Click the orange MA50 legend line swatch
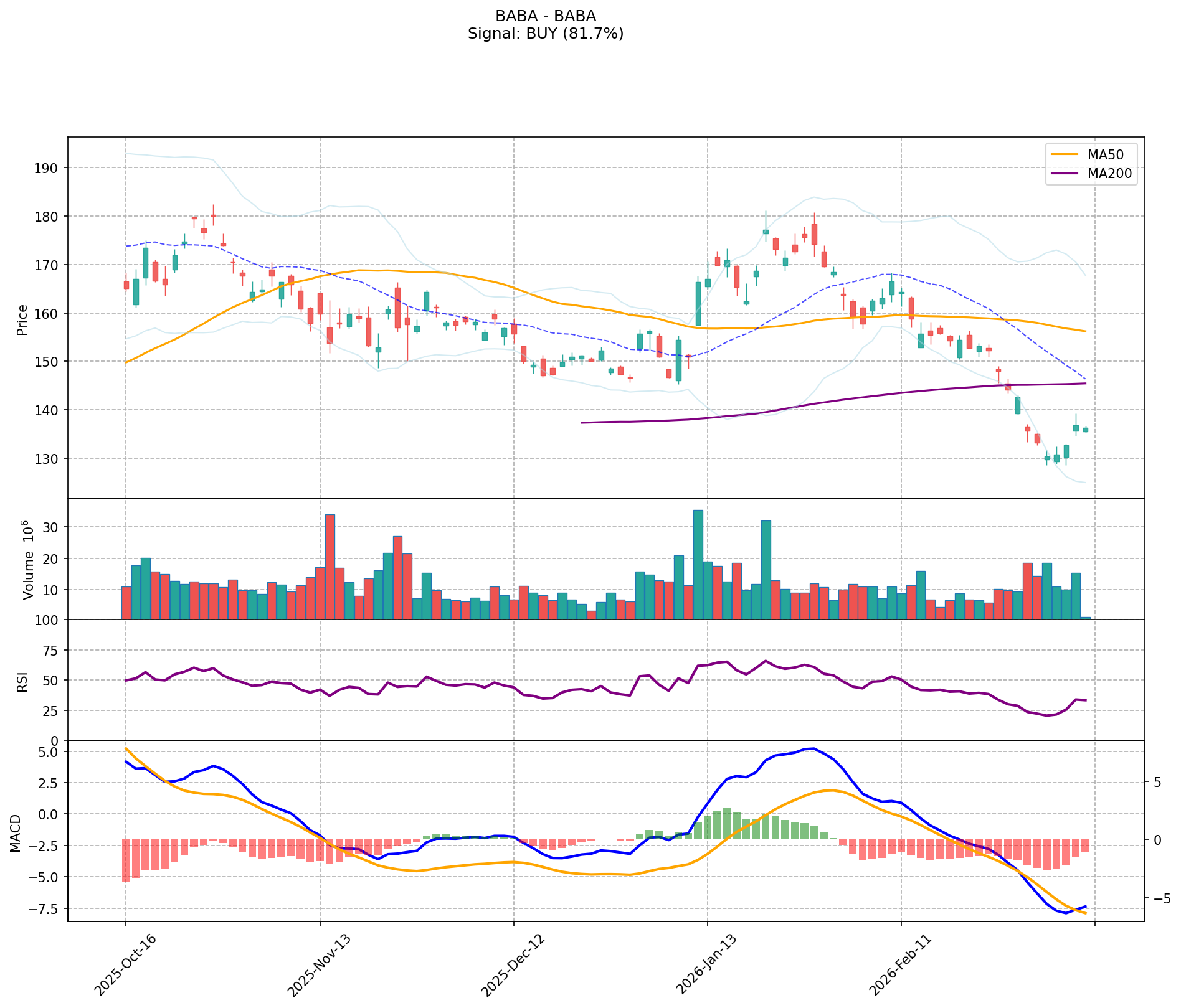Image resolution: width=1181 pixels, height=1008 pixels. click(1066, 154)
